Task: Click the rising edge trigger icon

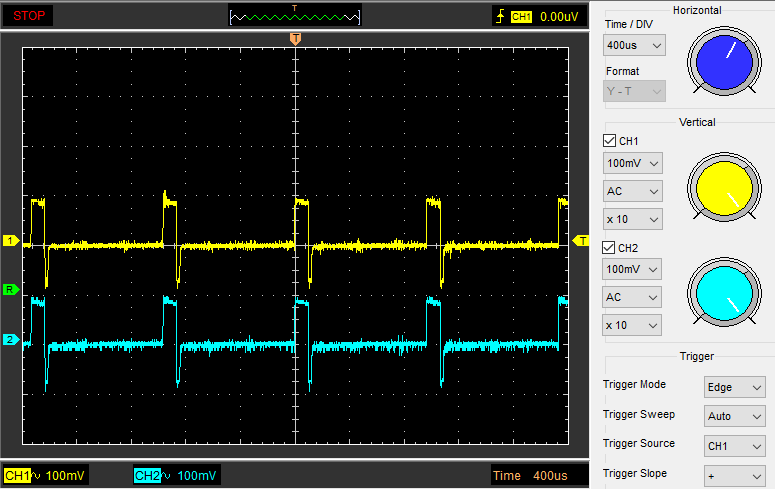Action: click(500, 16)
